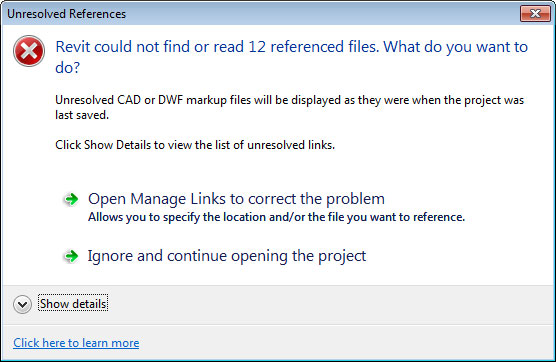Click the Show details text label

coord(73,304)
